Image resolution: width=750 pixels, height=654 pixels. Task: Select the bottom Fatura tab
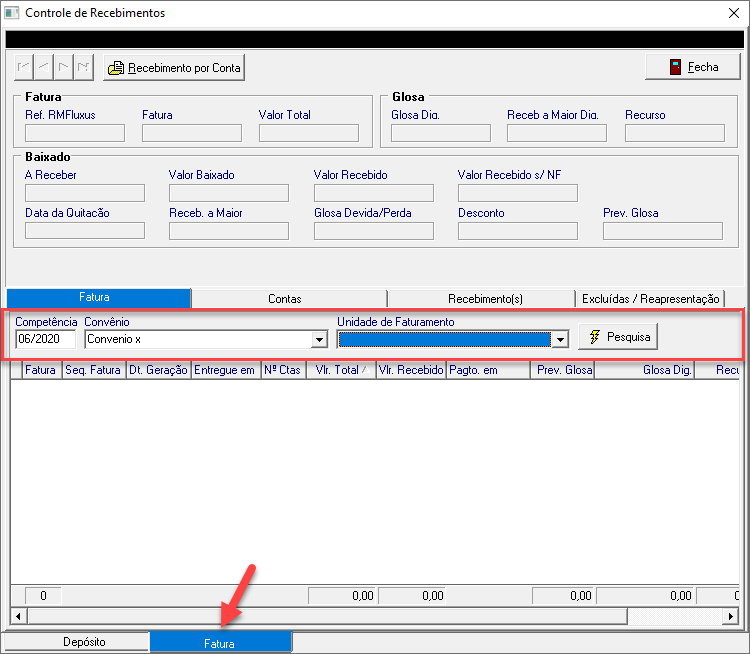(x=221, y=643)
